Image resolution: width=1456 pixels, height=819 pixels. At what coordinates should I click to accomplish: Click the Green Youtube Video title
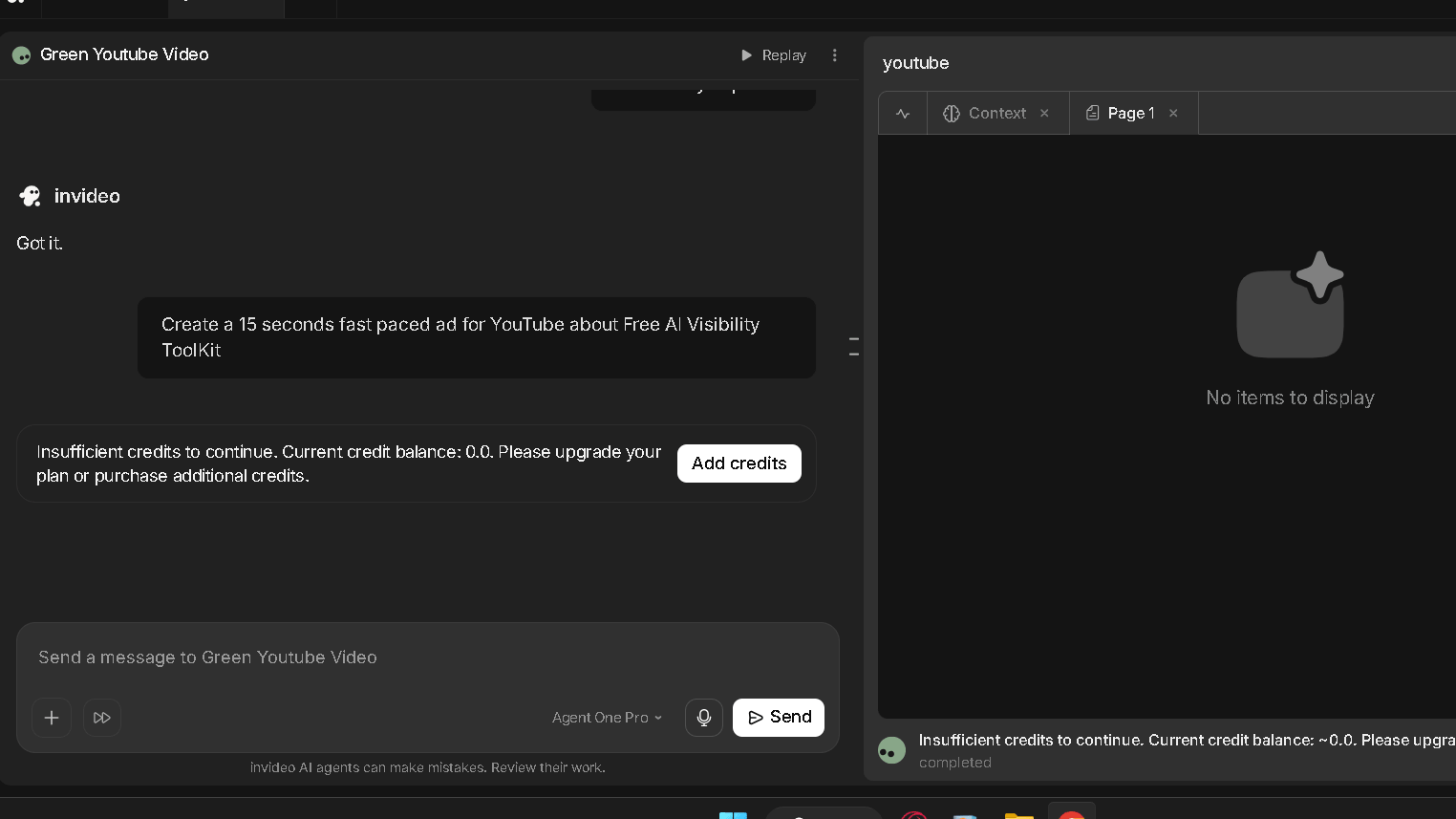pos(124,54)
